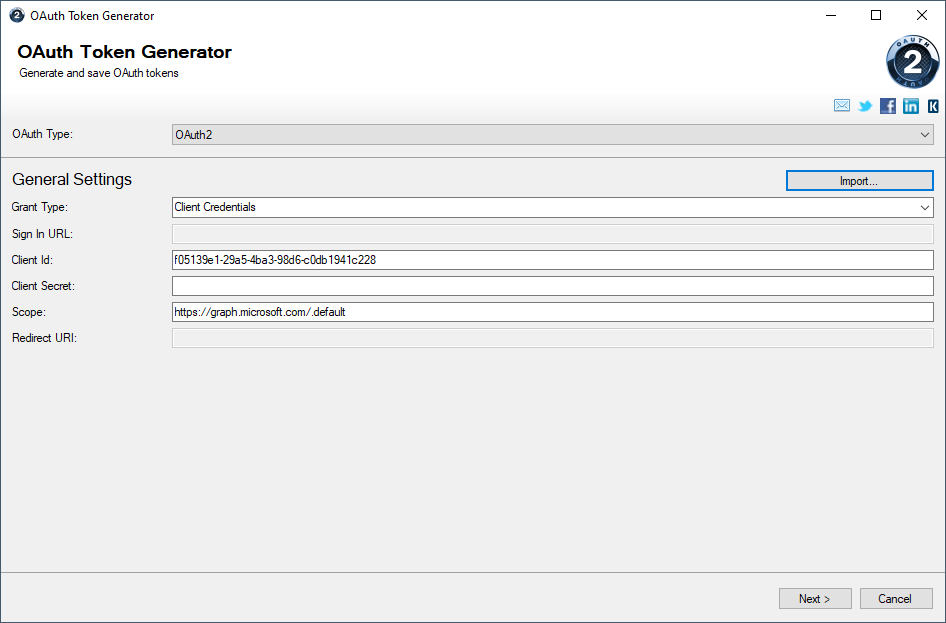Minimize the OAuth Token Generator window
The height and width of the screenshot is (623, 946).
[831, 15]
